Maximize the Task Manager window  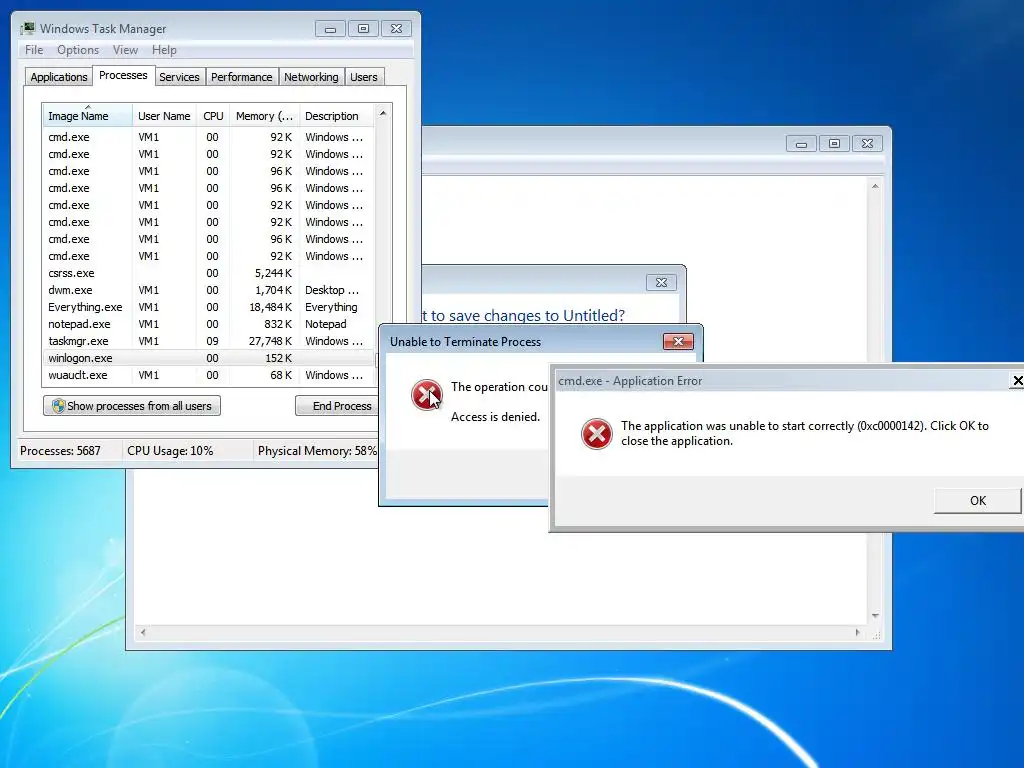(x=363, y=29)
